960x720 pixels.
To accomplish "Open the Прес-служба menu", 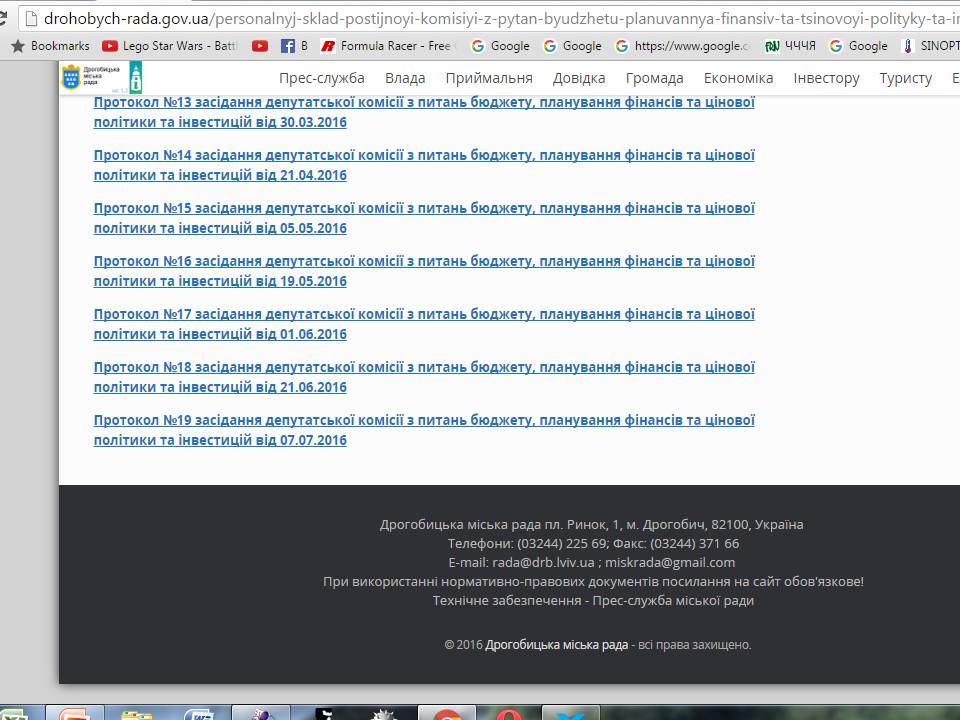I will [321, 78].
